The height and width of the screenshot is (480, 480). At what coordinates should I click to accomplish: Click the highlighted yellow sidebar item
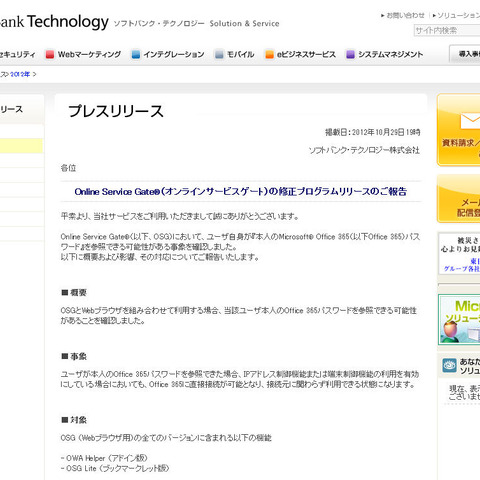(21, 146)
